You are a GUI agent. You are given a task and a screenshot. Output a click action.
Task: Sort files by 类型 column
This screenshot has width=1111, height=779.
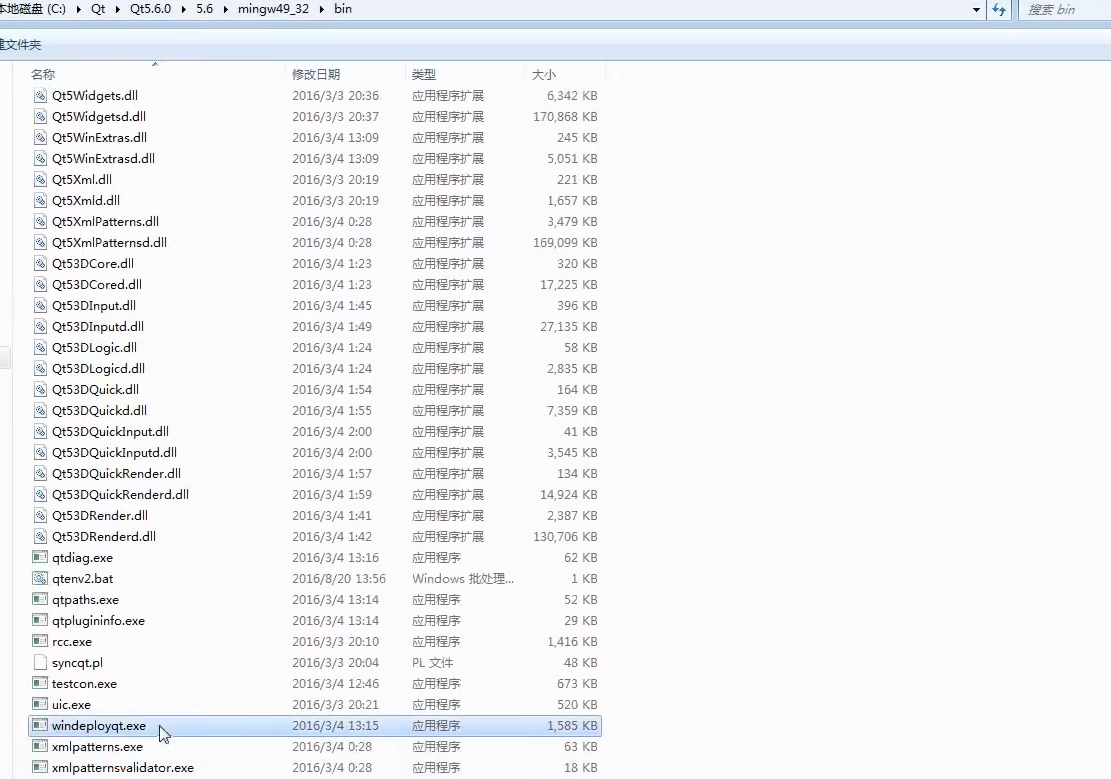424,74
